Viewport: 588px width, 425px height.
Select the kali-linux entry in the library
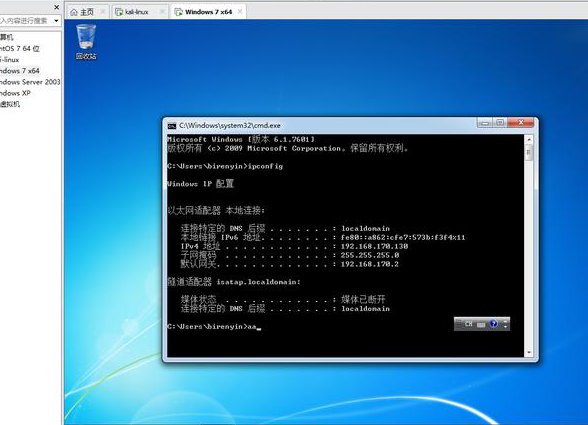click(x=10, y=60)
